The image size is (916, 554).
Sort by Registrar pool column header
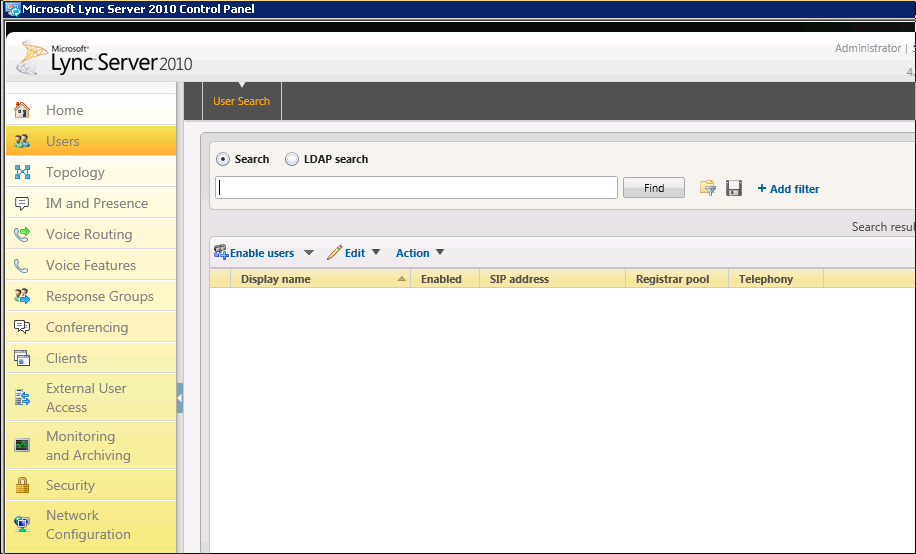pos(677,279)
